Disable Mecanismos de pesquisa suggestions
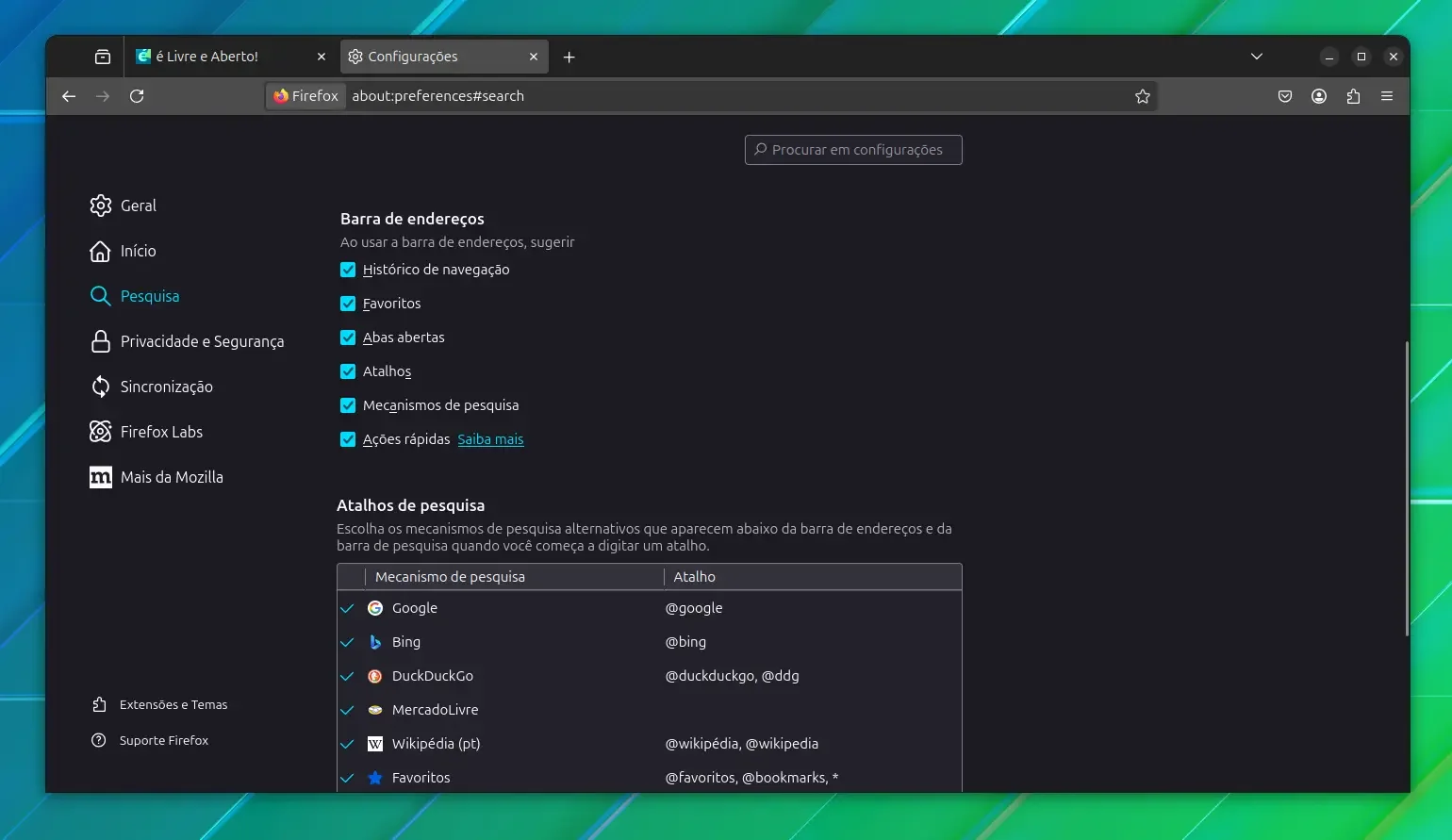The image size is (1452, 840). click(x=348, y=405)
